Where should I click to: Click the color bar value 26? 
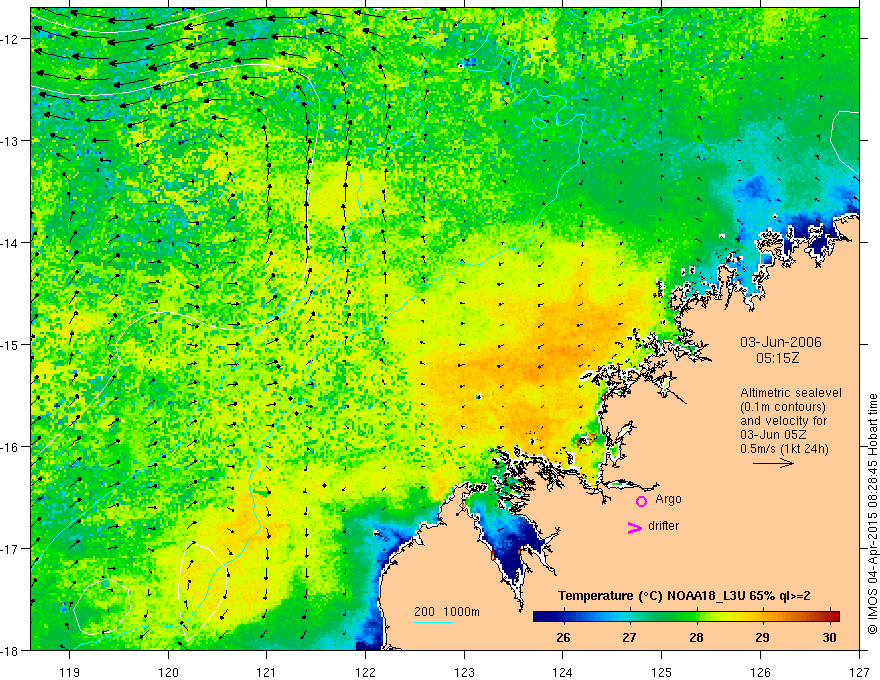point(563,637)
